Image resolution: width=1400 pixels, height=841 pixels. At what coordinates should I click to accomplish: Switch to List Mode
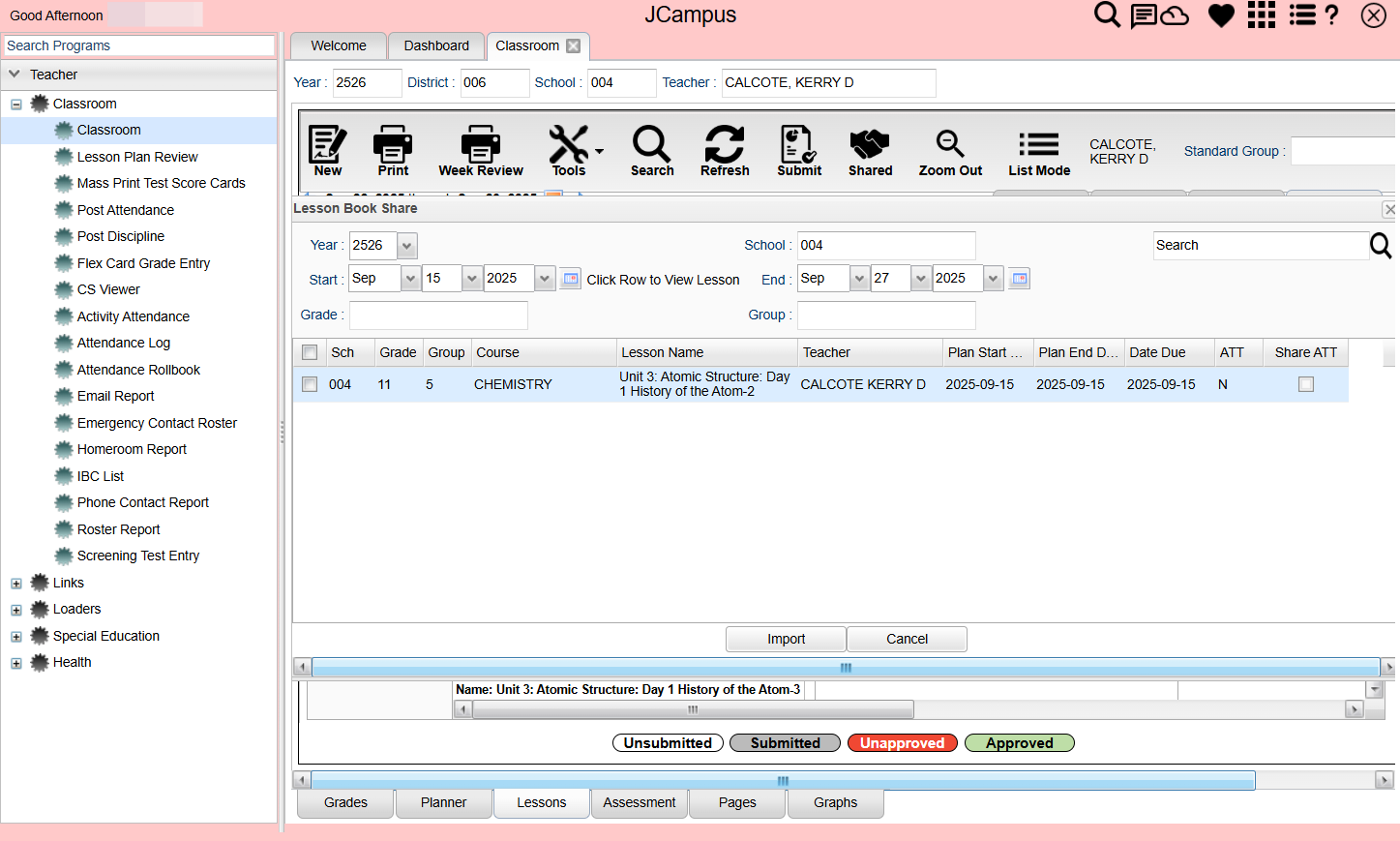click(x=1039, y=153)
